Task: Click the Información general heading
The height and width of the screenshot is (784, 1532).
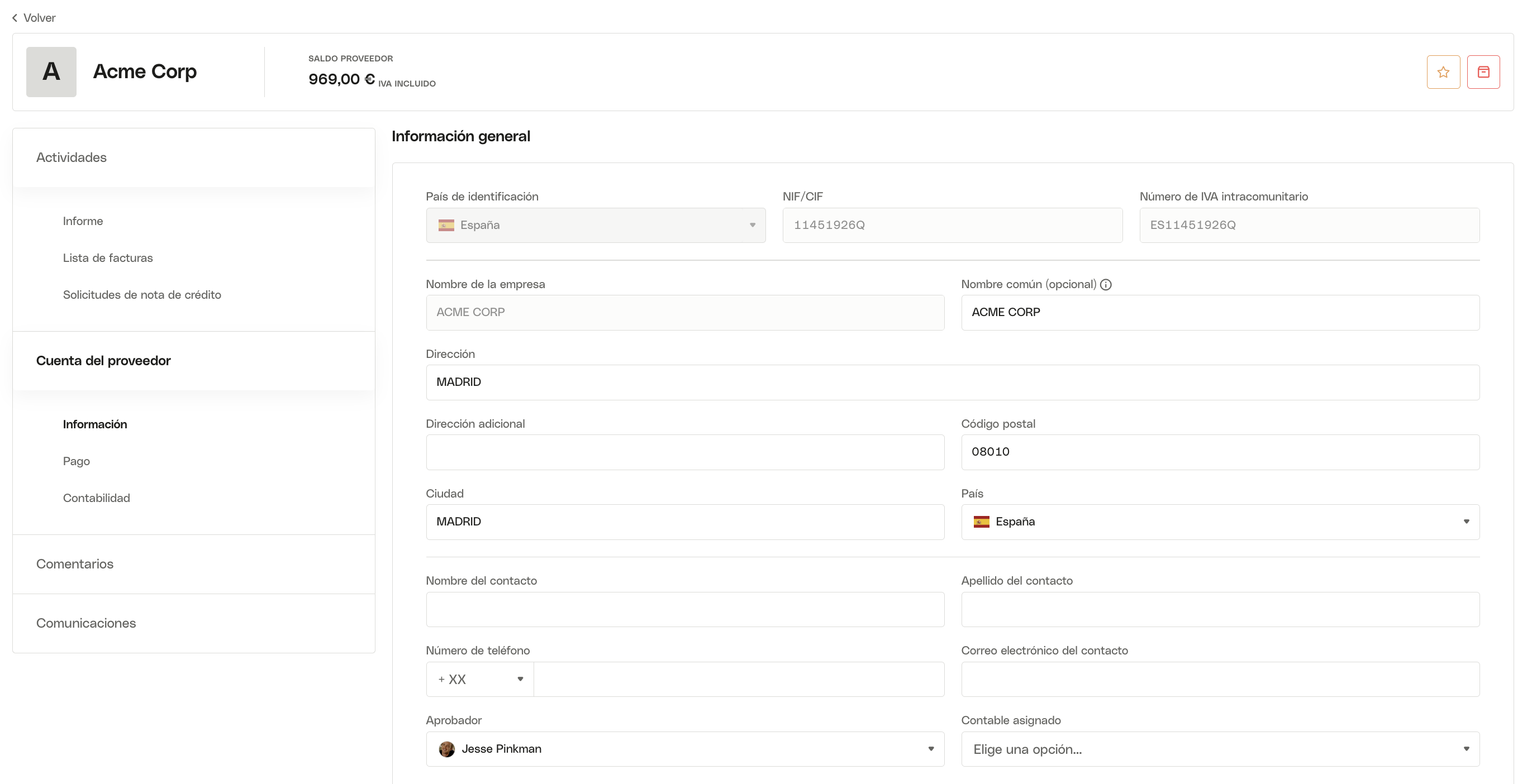Action: [461, 136]
